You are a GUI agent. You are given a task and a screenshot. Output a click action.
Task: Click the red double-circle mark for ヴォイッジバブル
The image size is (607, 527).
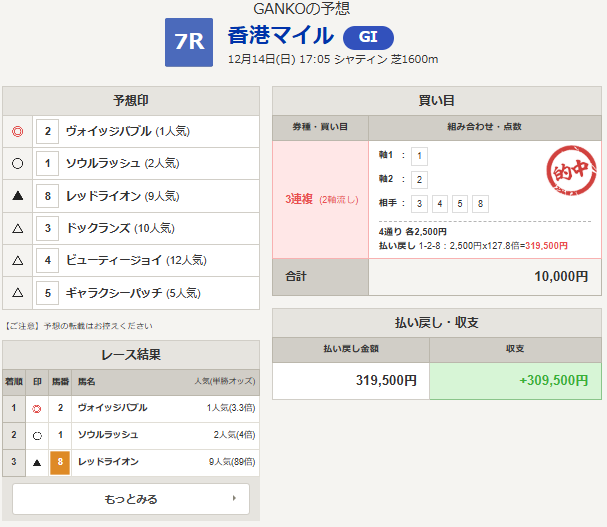(17, 132)
